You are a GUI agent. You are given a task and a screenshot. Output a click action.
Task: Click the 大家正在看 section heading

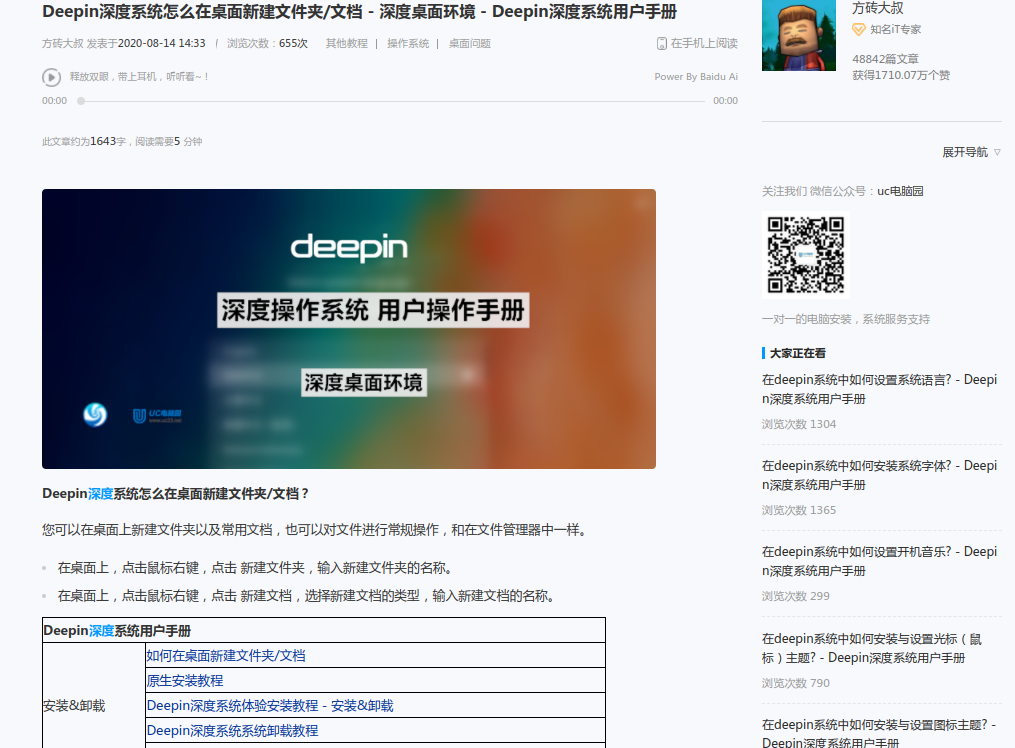(798, 353)
